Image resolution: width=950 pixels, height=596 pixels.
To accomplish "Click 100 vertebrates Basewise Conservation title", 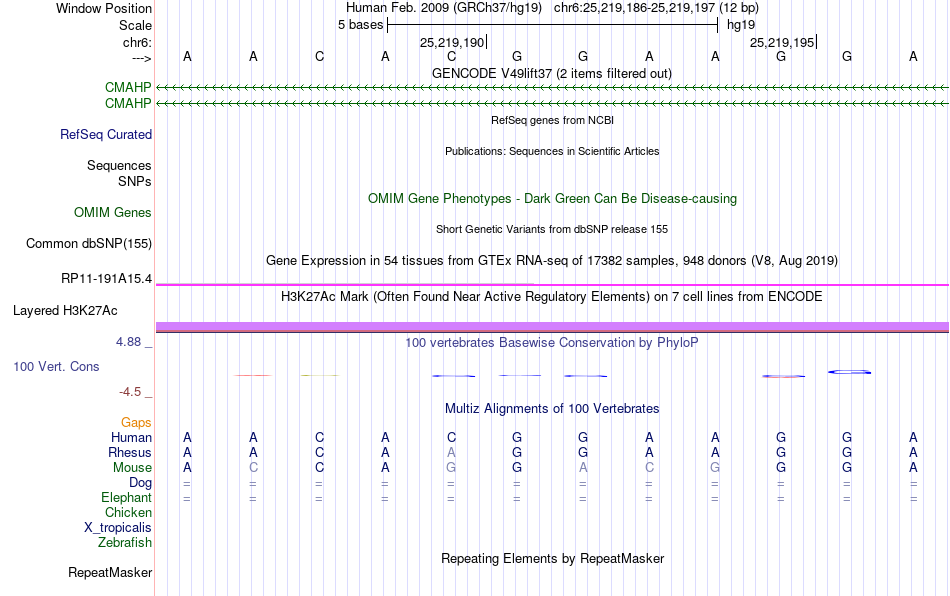I will [552, 343].
